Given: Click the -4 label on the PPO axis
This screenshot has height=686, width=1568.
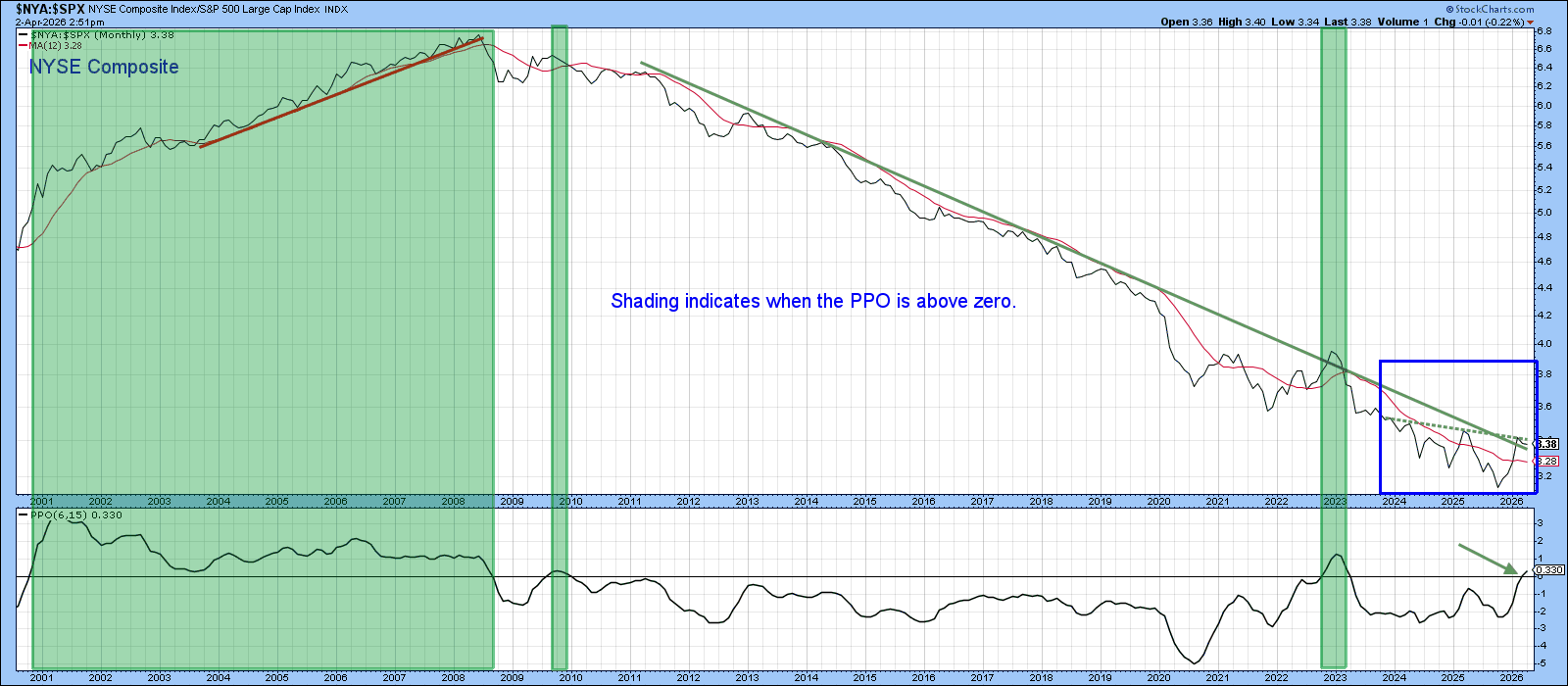Looking at the screenshot, I should 1541,645.
